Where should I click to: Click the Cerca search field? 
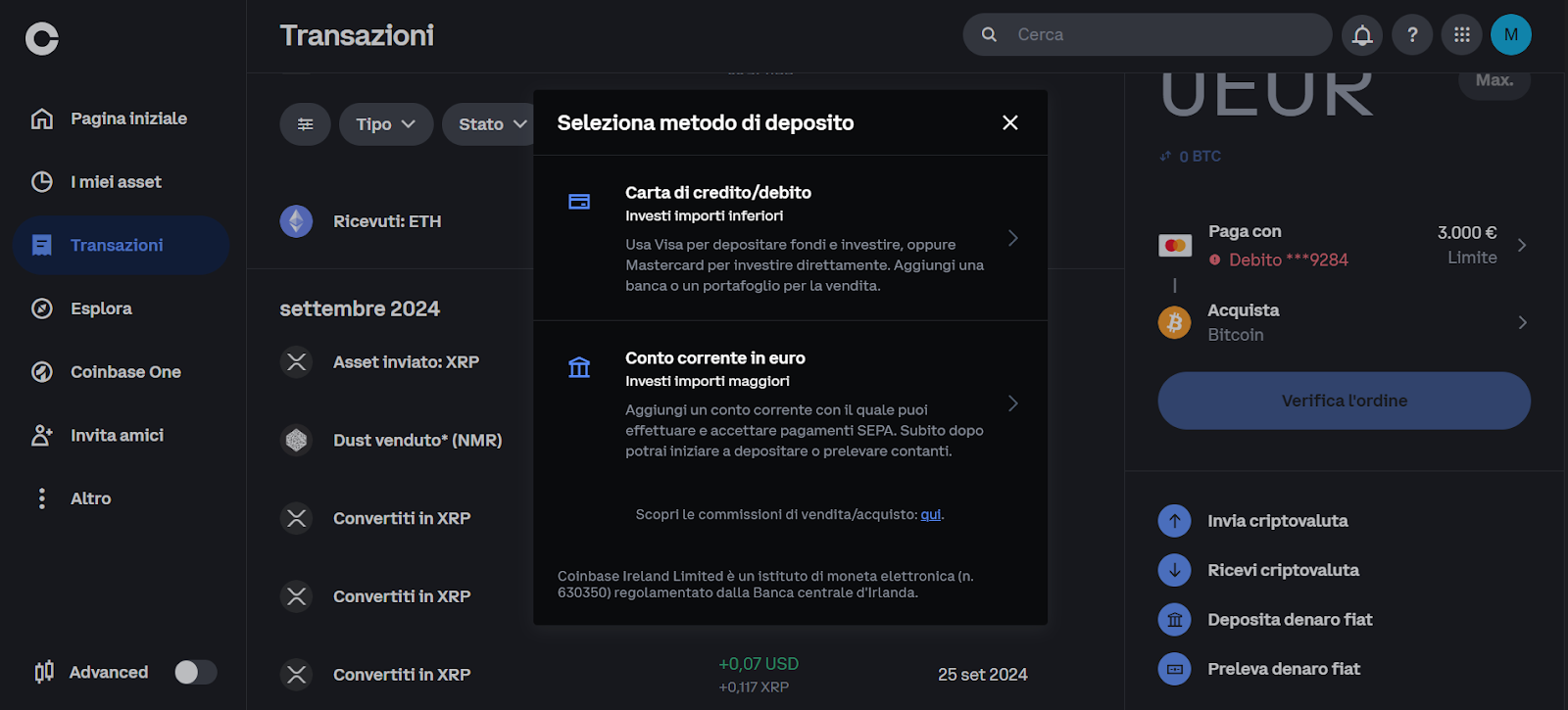(x=1148, y=34)
